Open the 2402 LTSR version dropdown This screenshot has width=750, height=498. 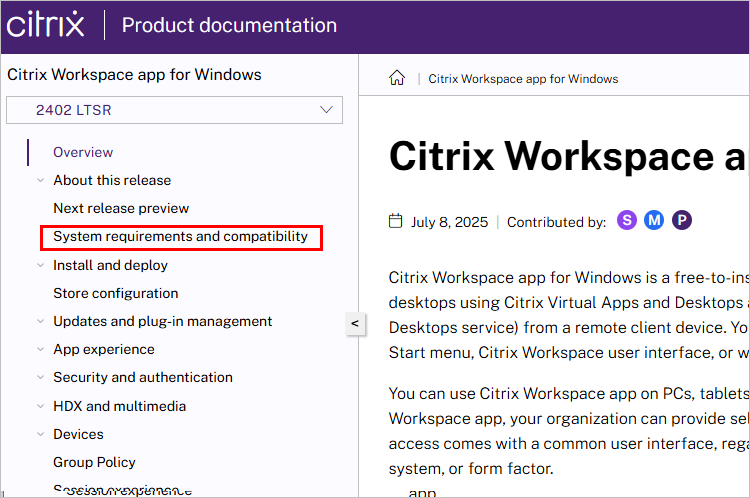point(174,110)
